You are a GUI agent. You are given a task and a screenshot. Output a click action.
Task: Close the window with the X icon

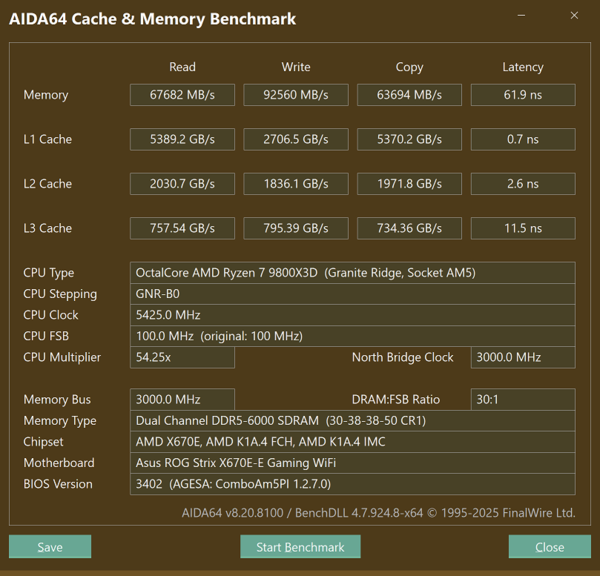pyautogui.click(x=574, y=16)
